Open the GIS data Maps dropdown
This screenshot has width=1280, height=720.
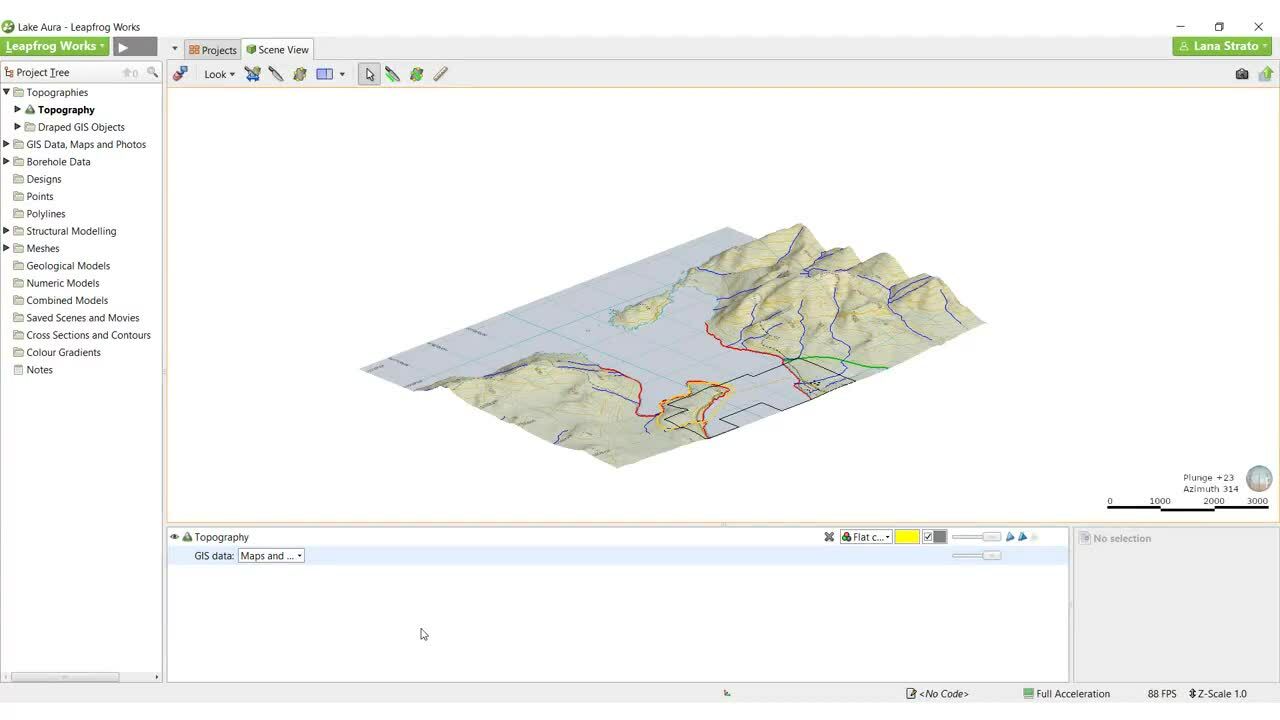click(x=271, y=555)
